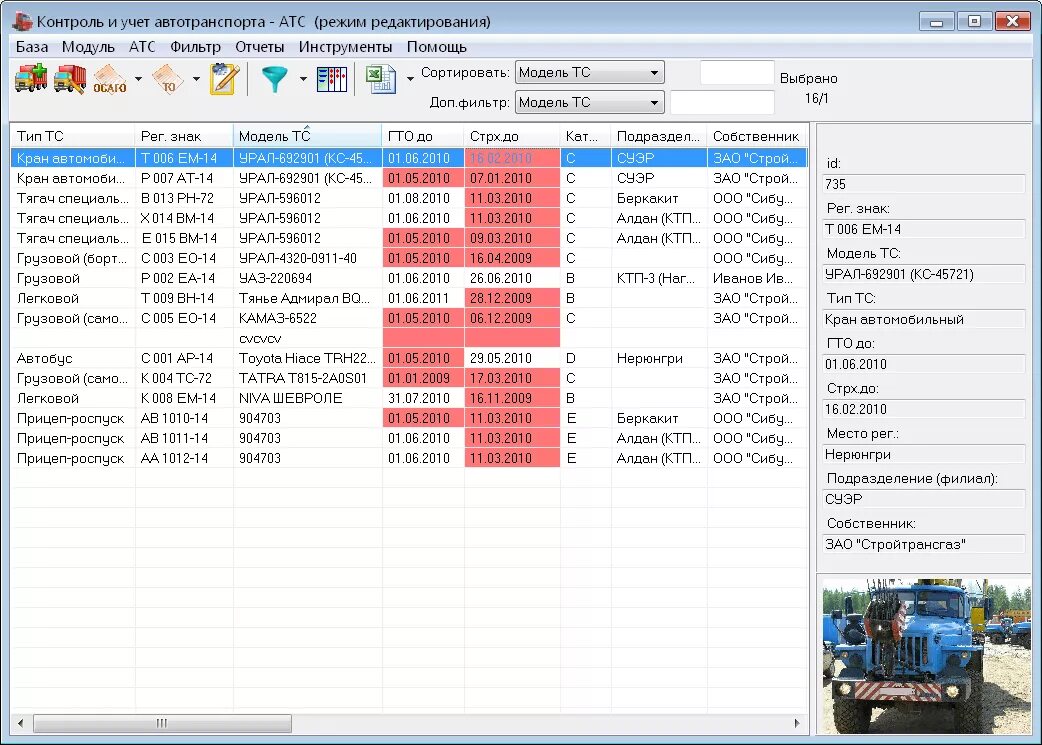Select the row with reg. АА 1012-14
The image size is (1042, 745).
click(409, 457)
